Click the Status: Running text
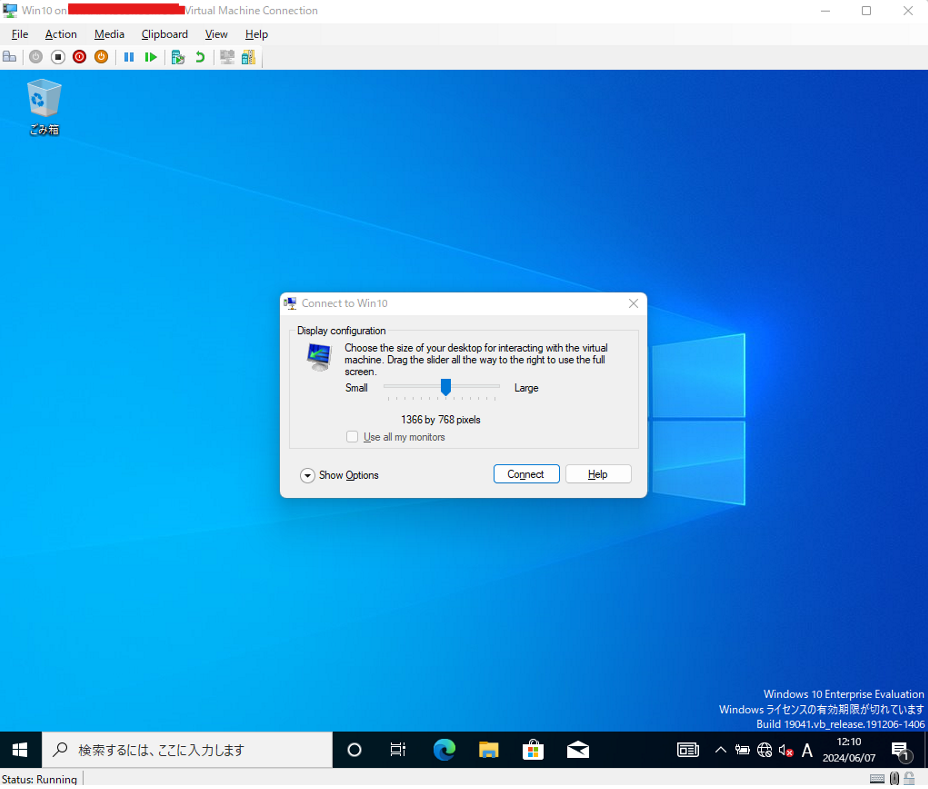Image resolution: width=928 pixels, height=789 pixels. (x=39, y=780)
